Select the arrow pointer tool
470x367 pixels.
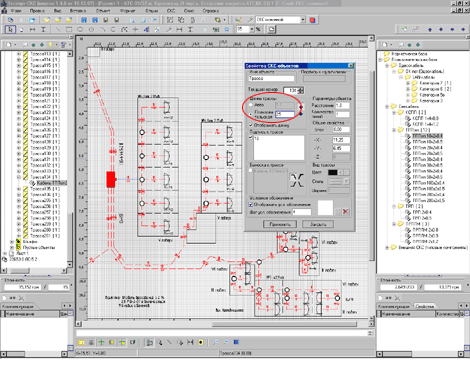[10, 29]
